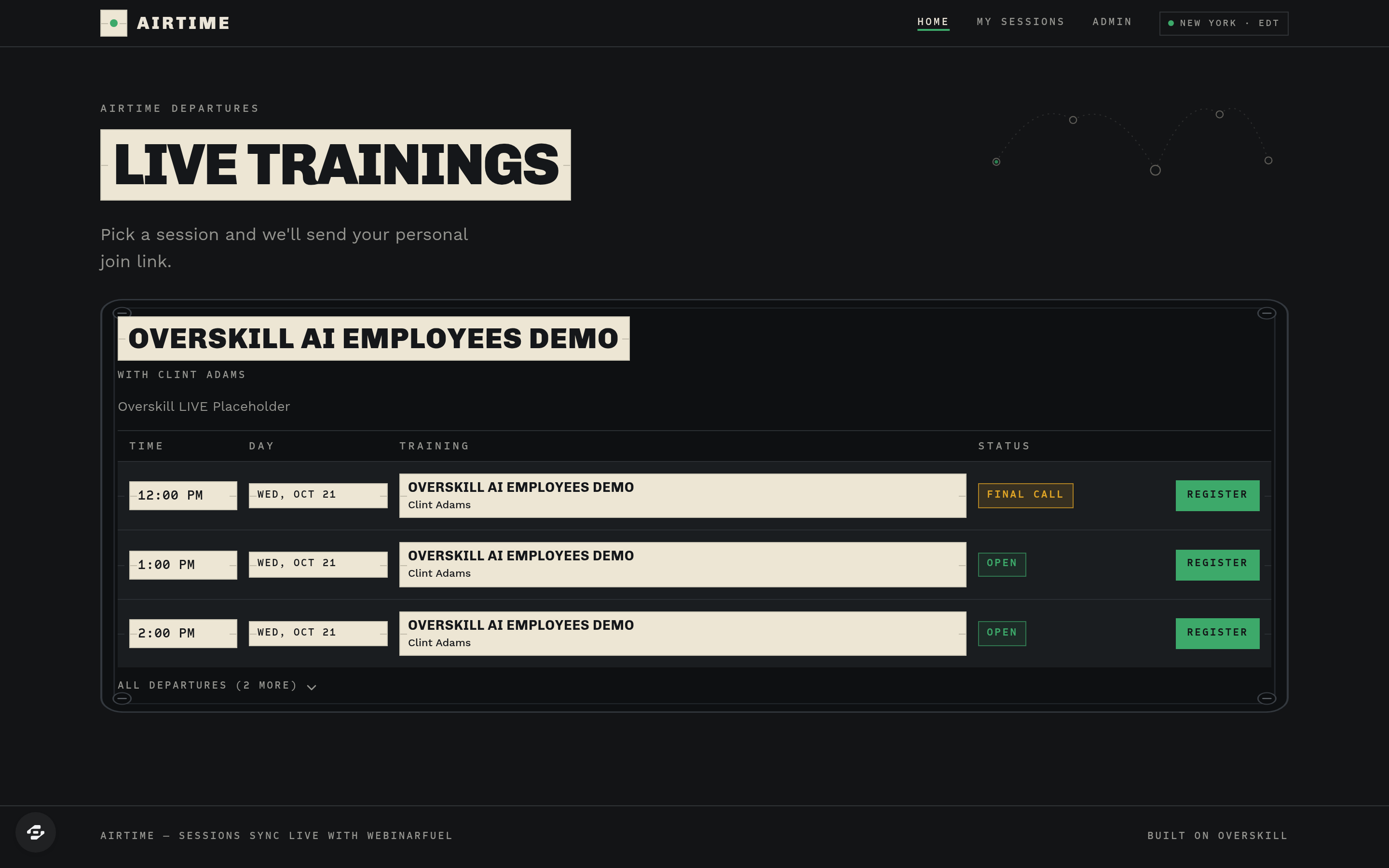1389x868 pixels.
Task: Open the Overskill badge icon in the footer corner
Action: click(36, 832)
